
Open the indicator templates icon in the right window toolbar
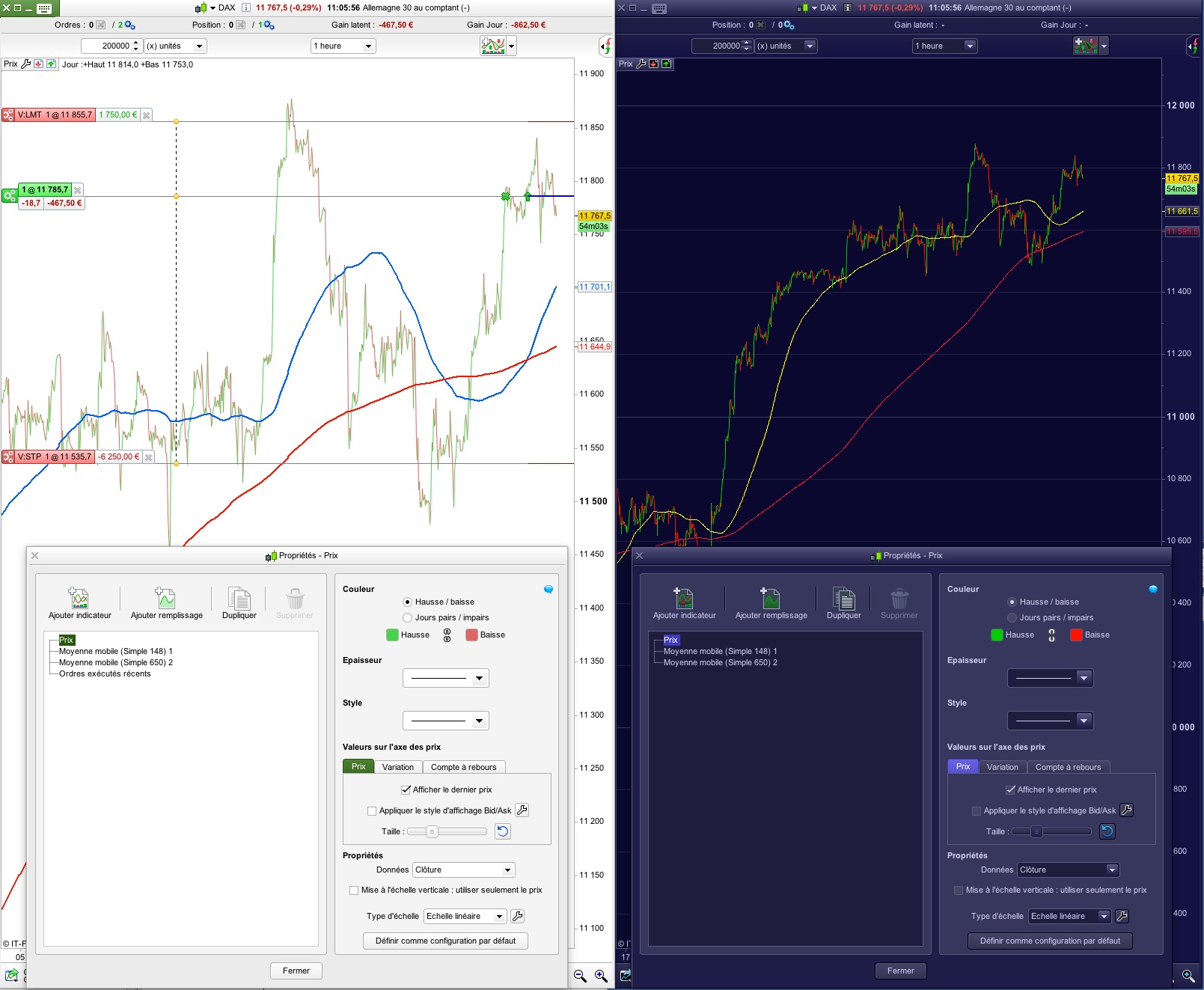pos(1086,46)
